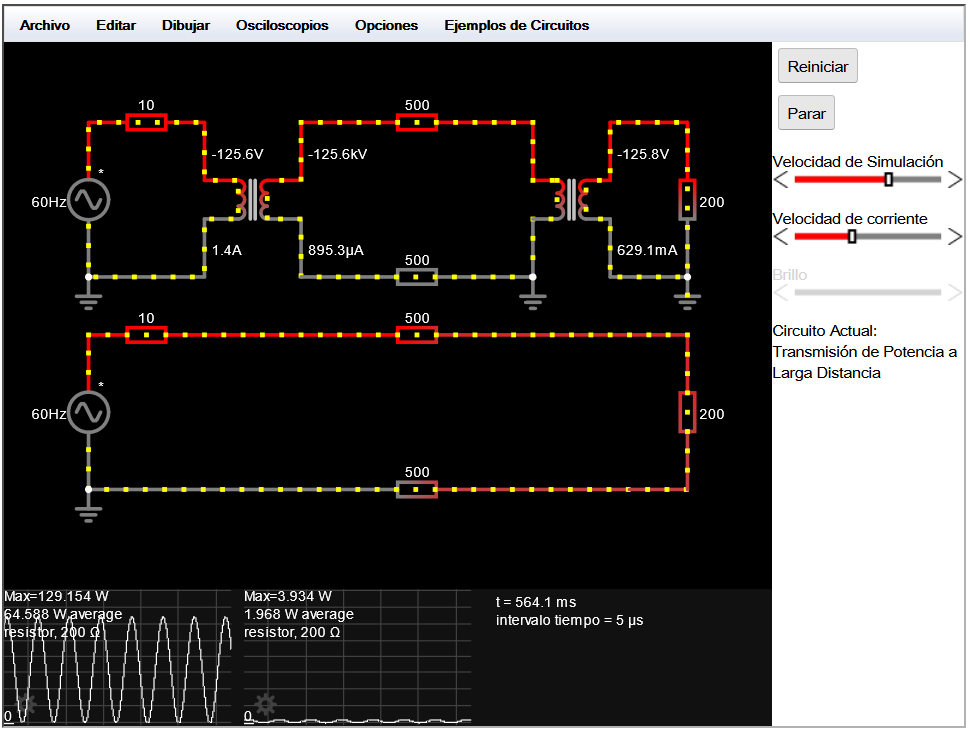Image resolution: width=970 pixels, height=730 pixels.
Task: Open the Osciloscopios menu
Action: pyautogui.click(x=282, y=25)
